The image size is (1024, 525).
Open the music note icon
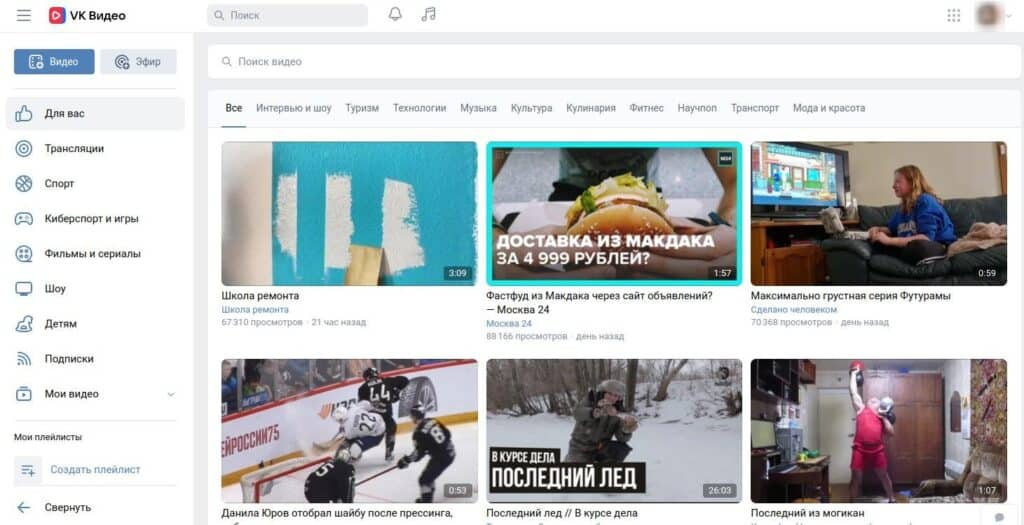click(x=428, y=14)
